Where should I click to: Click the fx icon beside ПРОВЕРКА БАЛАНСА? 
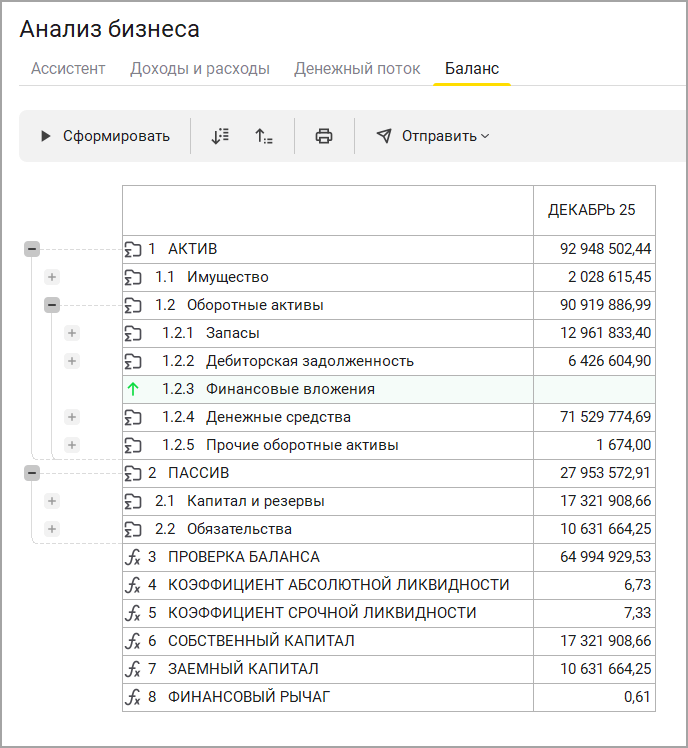[x=133, y=557]
